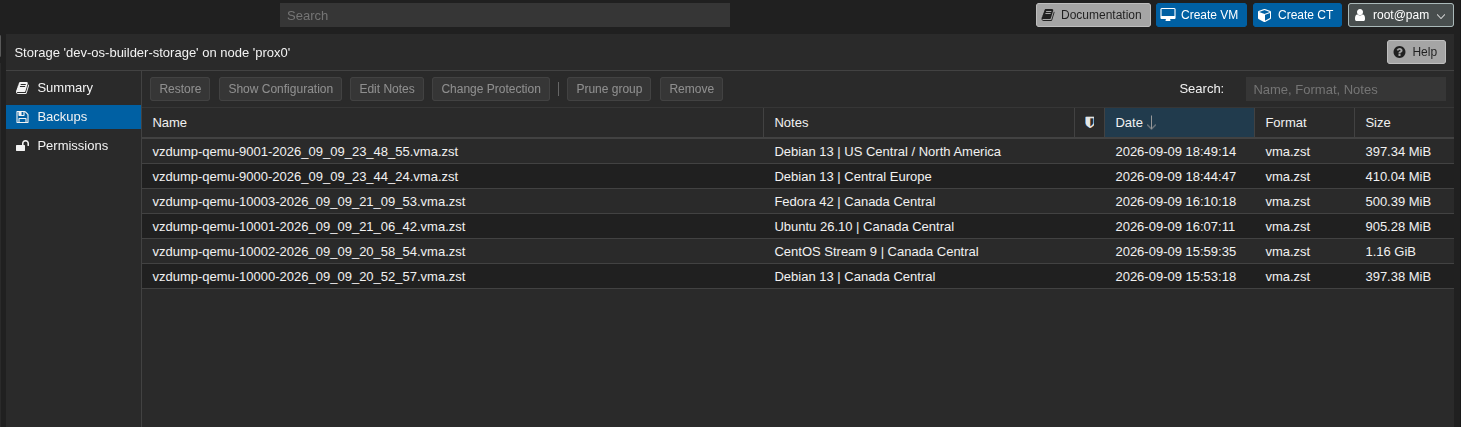Click size value 1.16 GiB

(x=1390, y=252)
